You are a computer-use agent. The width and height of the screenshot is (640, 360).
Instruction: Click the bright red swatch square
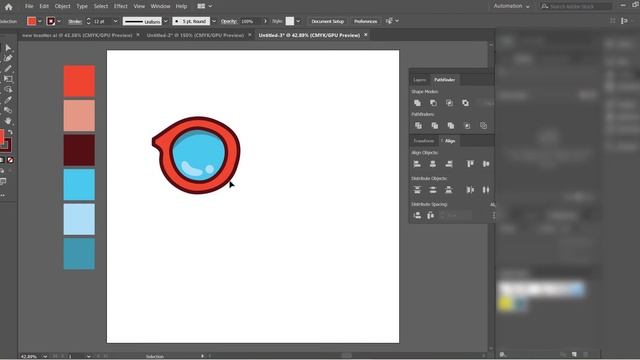coord(79,81)
